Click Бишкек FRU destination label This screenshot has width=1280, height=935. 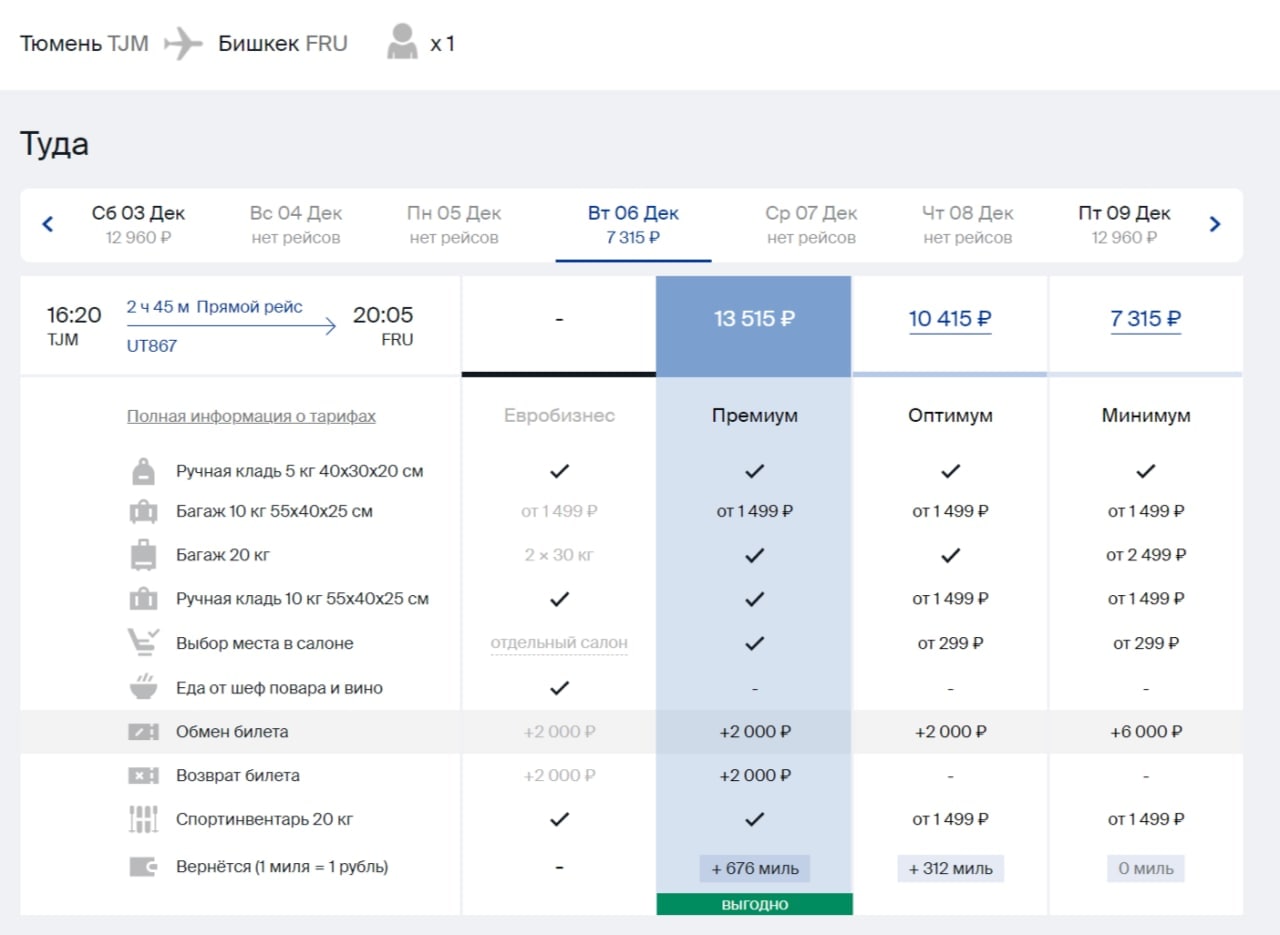[x=283, y=44]
